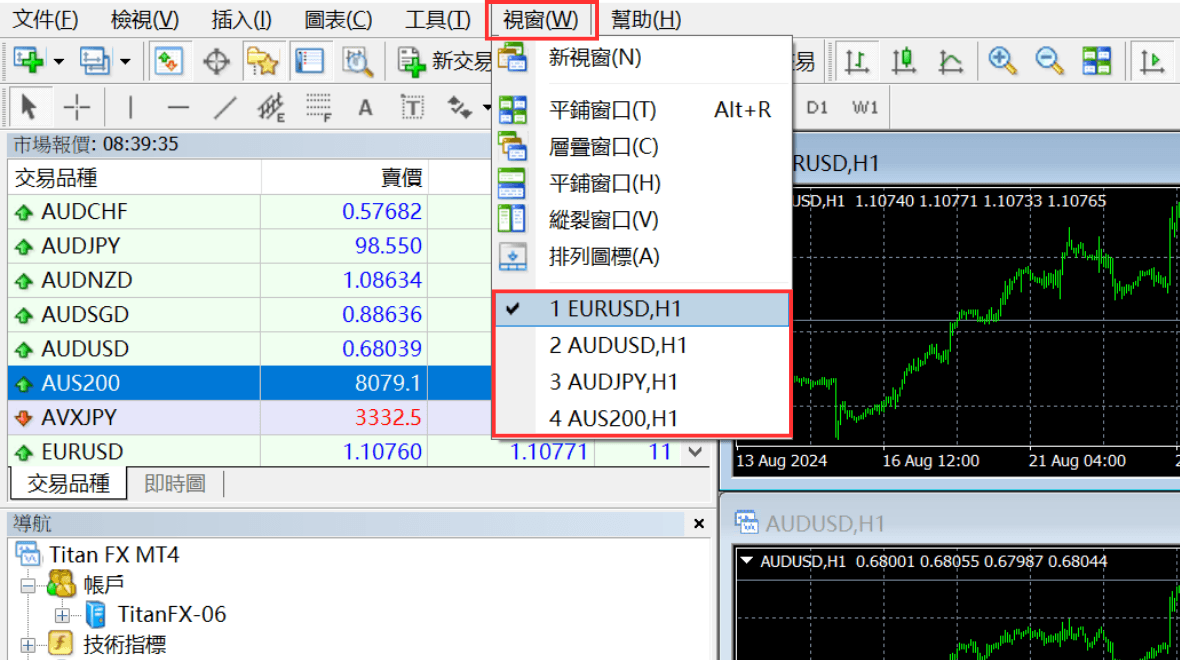The image size is (1180, 660).
Task: Open the Profiles dropdown arrow
Action: pos(125,62)
